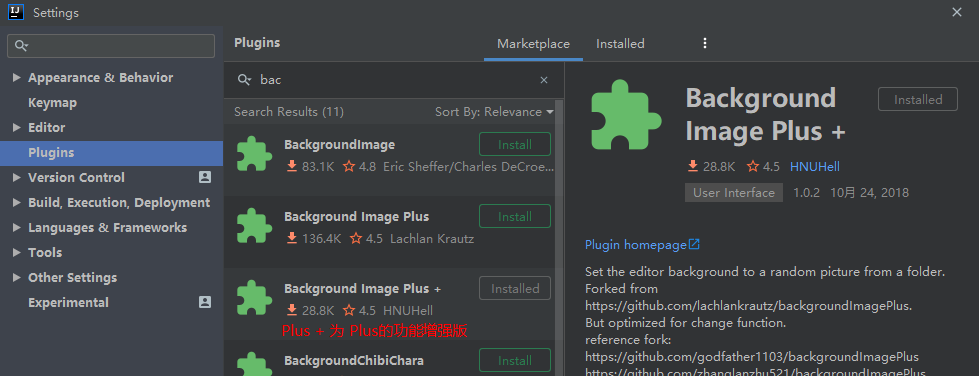Expand Languages & Frameworks node
The width and height of the screenshot is (979, 376).
point(17,227)
